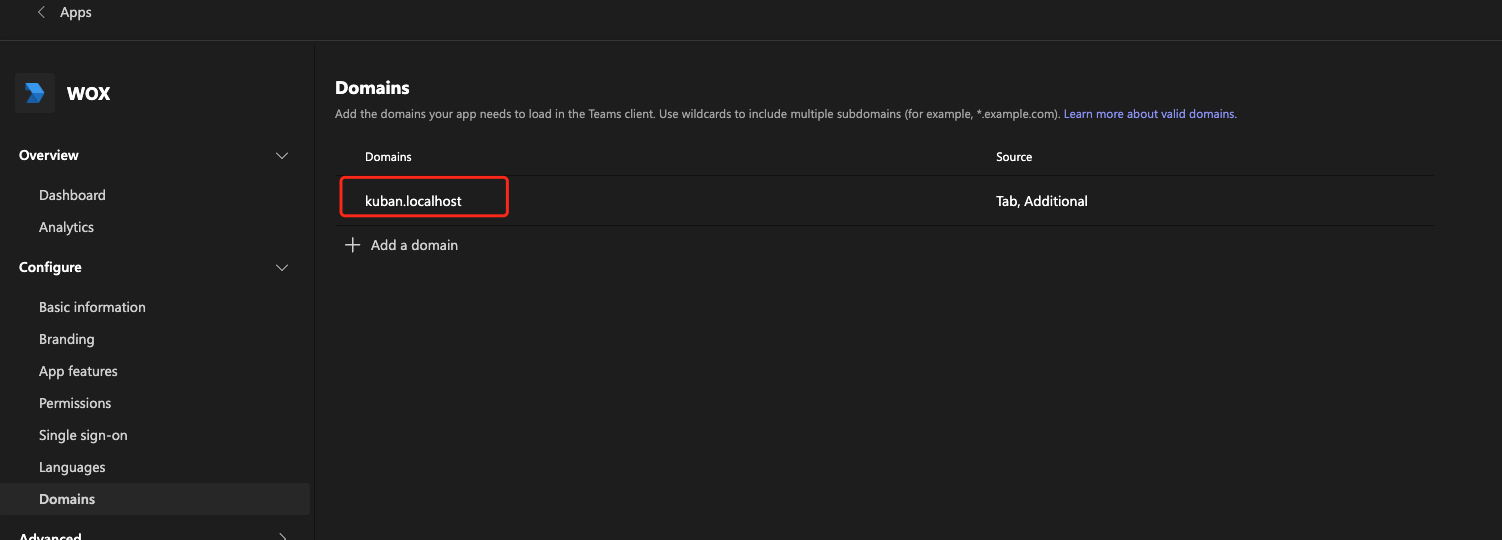Open the App features page
The image size is (1502, 540).
coord(78,371)
